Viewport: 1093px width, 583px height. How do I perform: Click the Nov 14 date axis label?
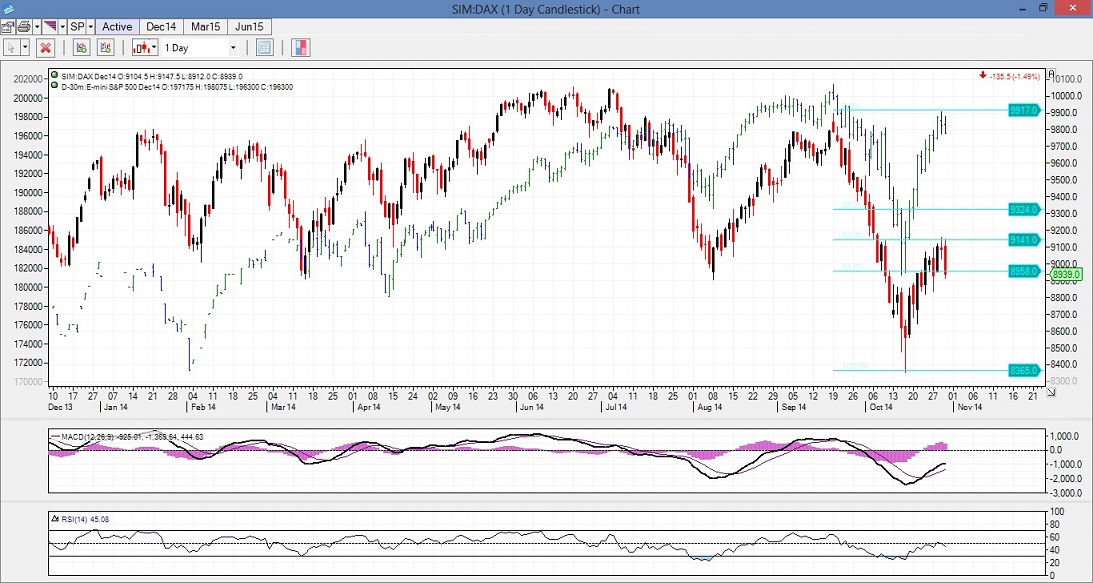coord(969,407)
